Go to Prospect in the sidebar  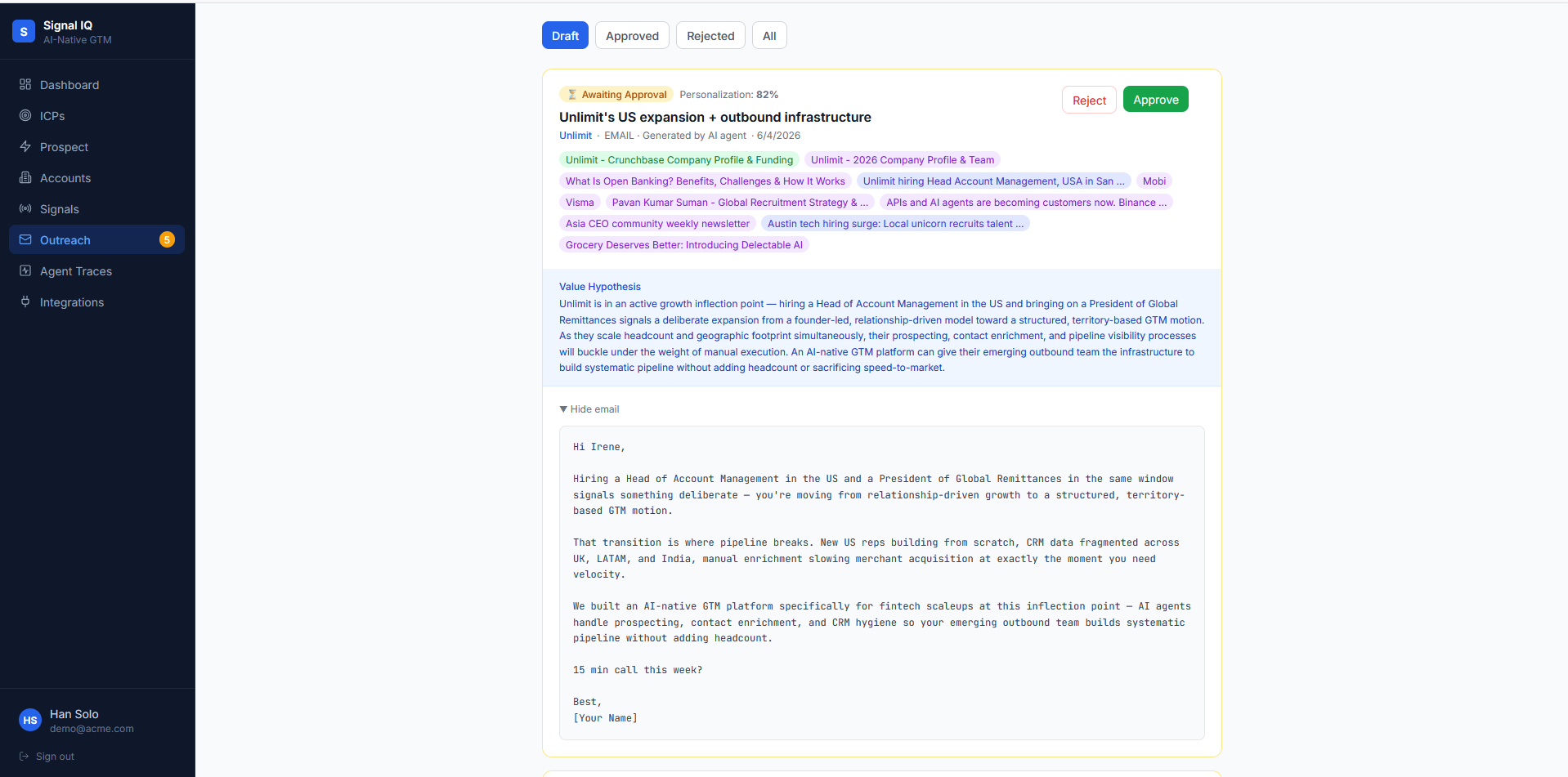point(96,147)
